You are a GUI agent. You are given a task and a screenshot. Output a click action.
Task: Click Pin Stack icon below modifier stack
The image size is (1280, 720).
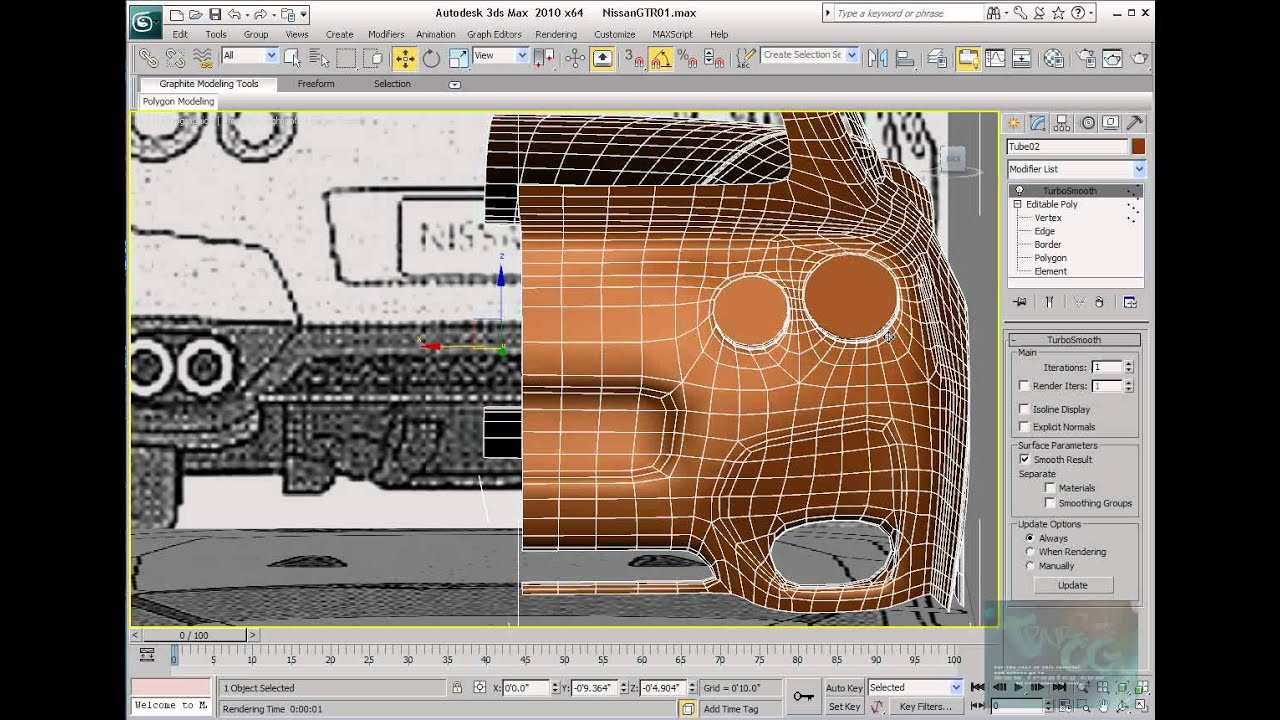[1019, 301]
